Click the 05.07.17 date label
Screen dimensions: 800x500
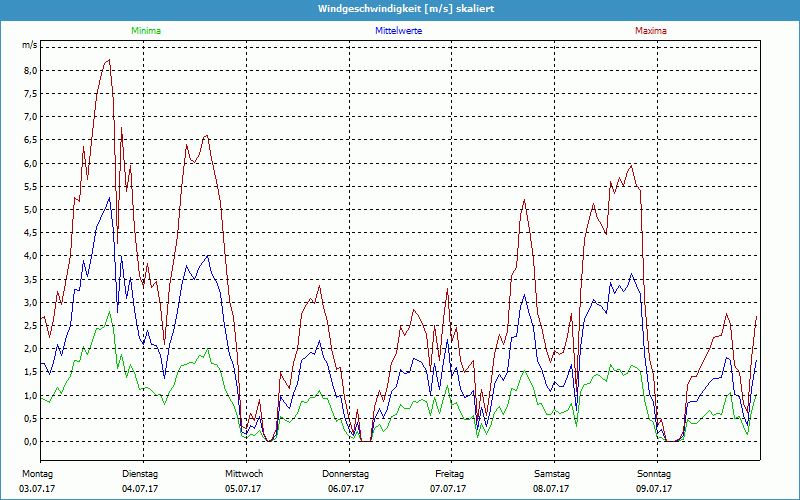tap(243, 489)
